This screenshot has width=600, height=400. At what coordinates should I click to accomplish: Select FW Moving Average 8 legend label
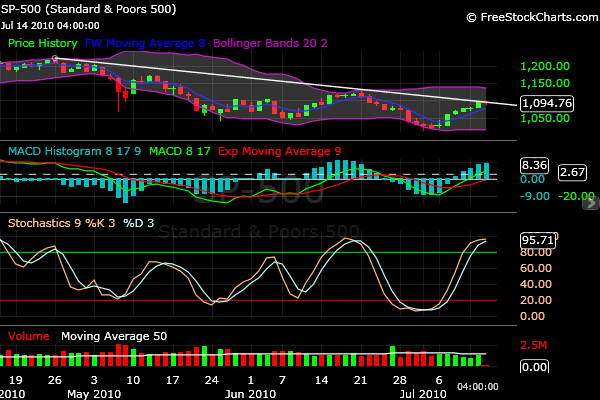click(145, 43)
